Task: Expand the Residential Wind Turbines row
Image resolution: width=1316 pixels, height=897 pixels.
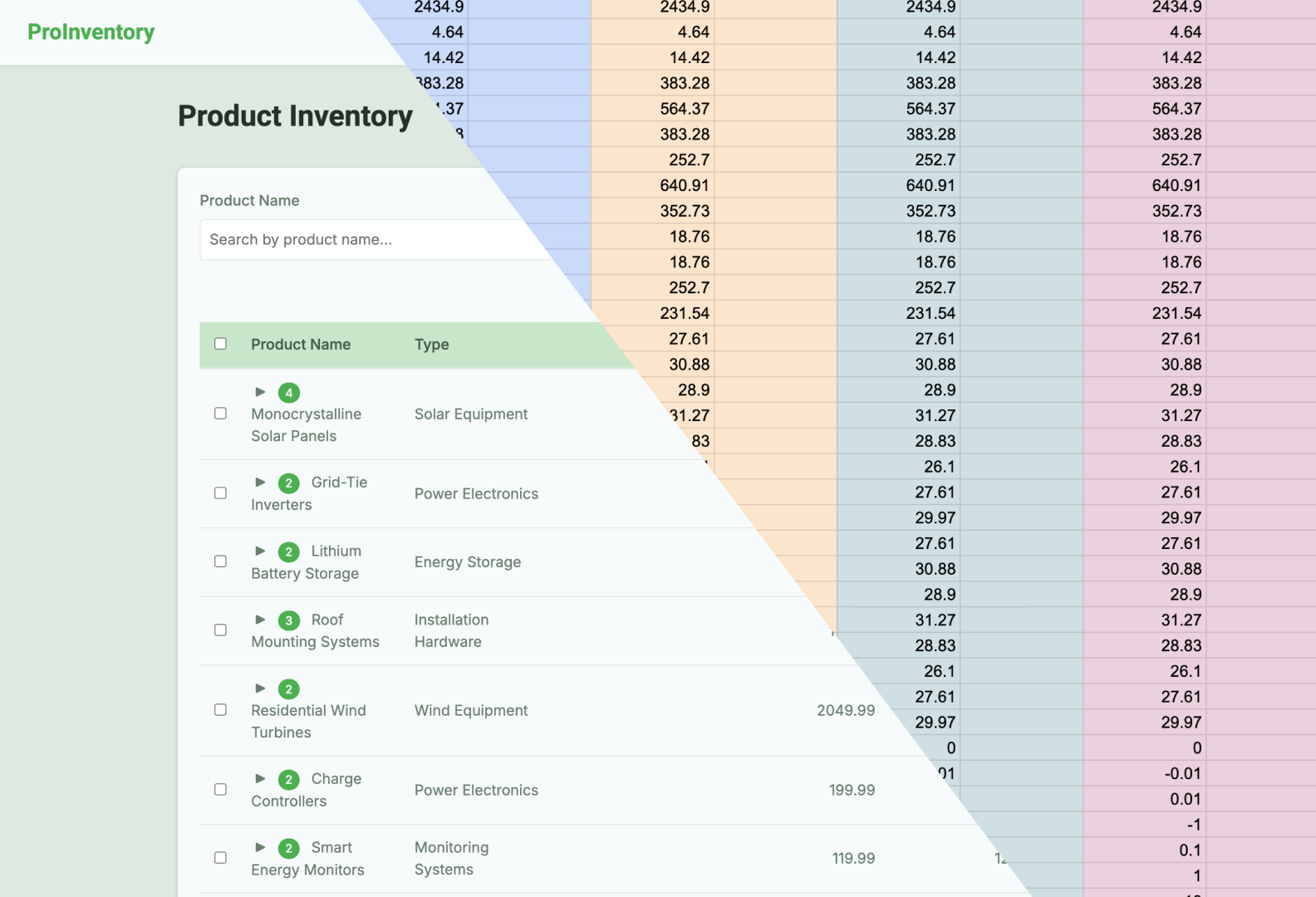Action: pyautogui.click(x=260, y=689)
